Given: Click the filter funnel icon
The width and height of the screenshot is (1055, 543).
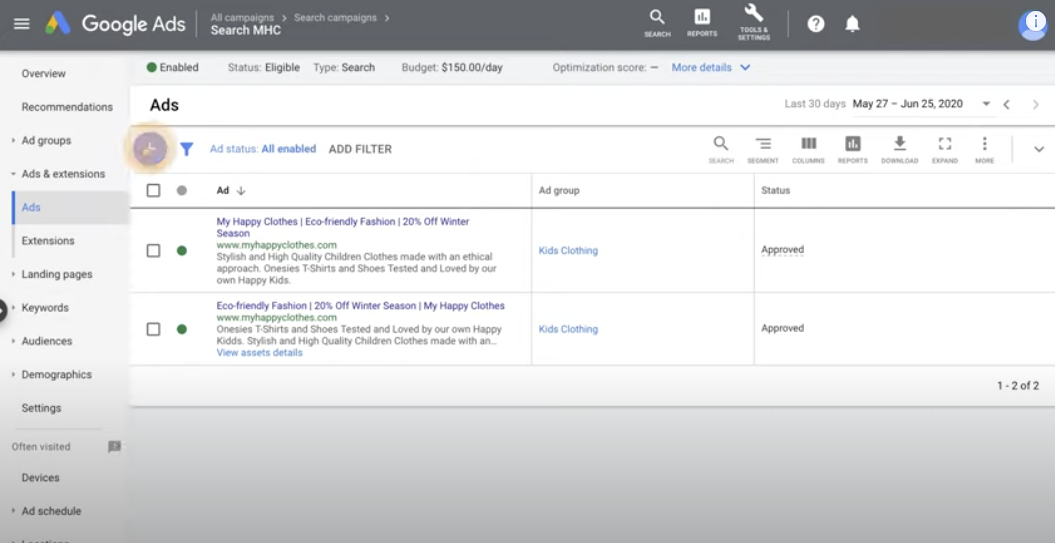Looking at the screenshot, I should point(186,149).
